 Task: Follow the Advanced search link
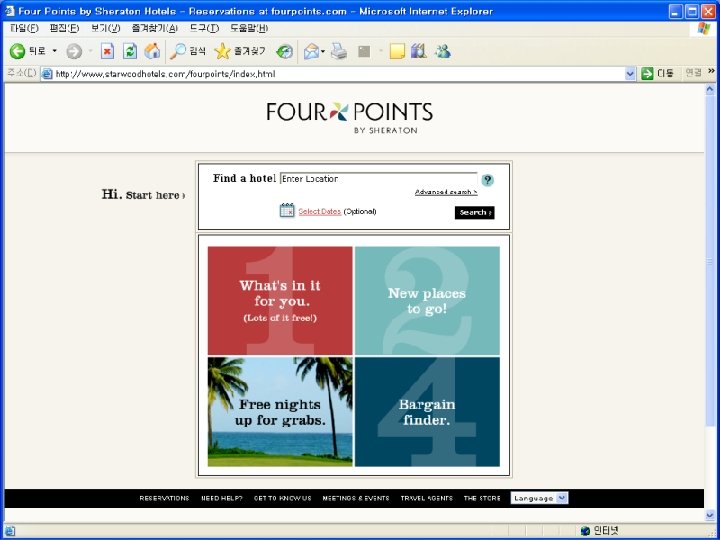coord(446,192)
